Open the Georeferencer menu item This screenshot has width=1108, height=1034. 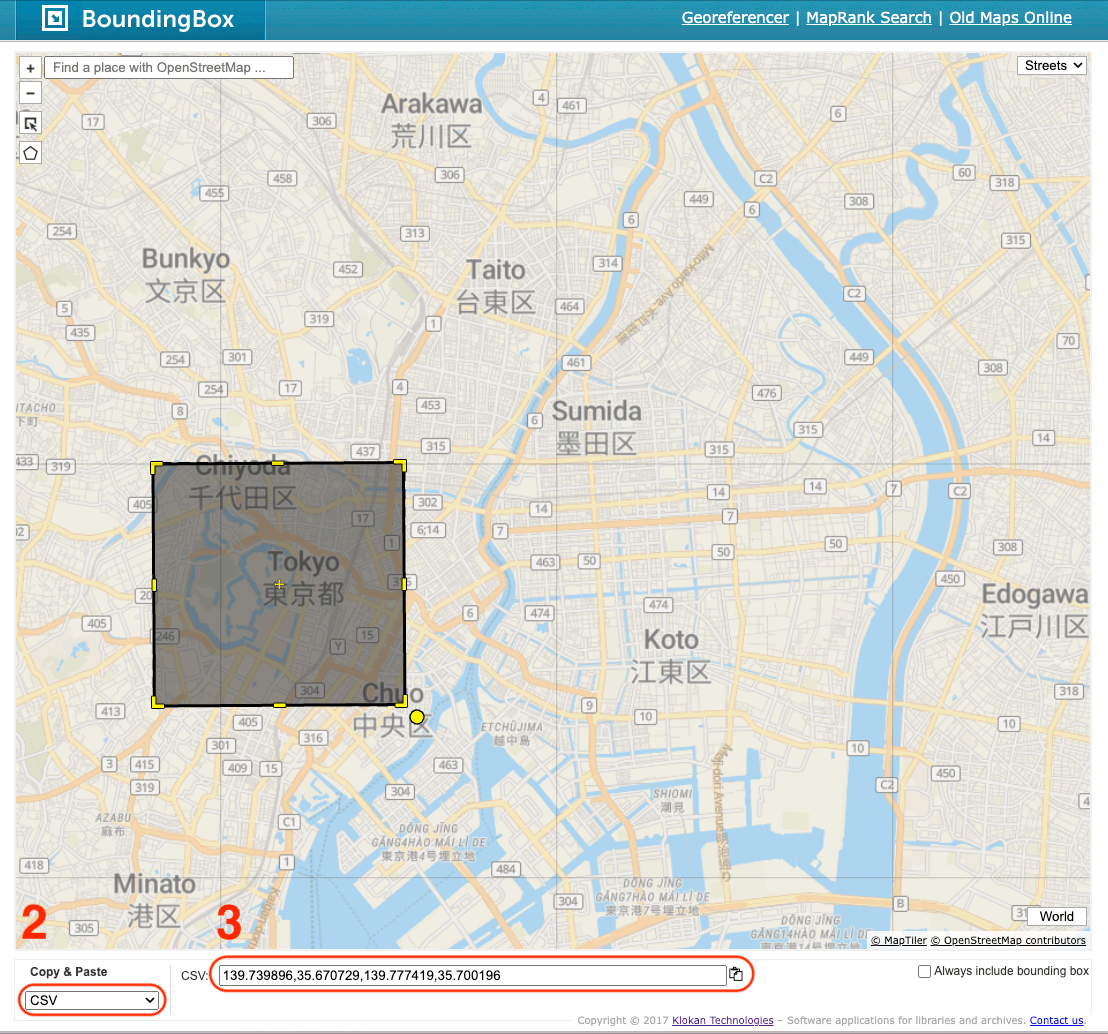click(x=735, y=17)
